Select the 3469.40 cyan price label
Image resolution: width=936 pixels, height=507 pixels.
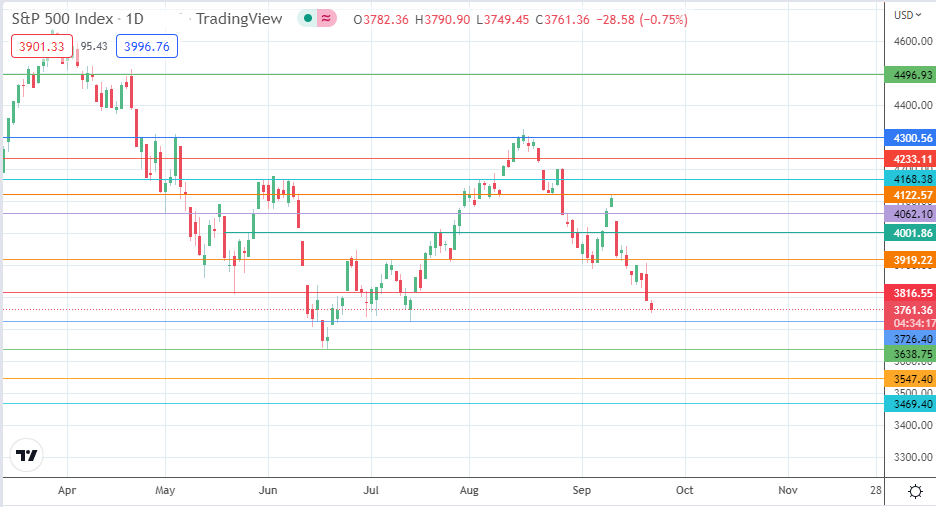(x=910, y=404)
